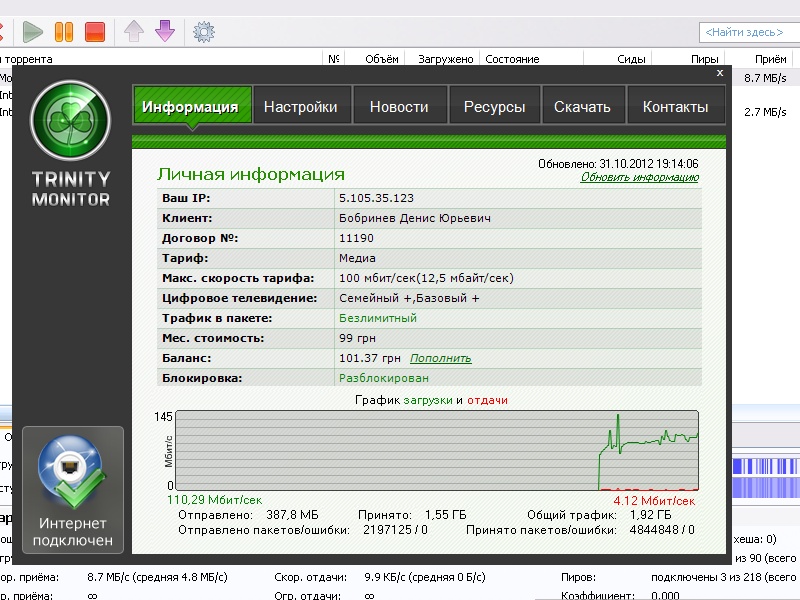Click the 9.9 КБ/с upload speed status
Image resolution: width=800 pixels, height=600 pixels.
coord(424,577)
